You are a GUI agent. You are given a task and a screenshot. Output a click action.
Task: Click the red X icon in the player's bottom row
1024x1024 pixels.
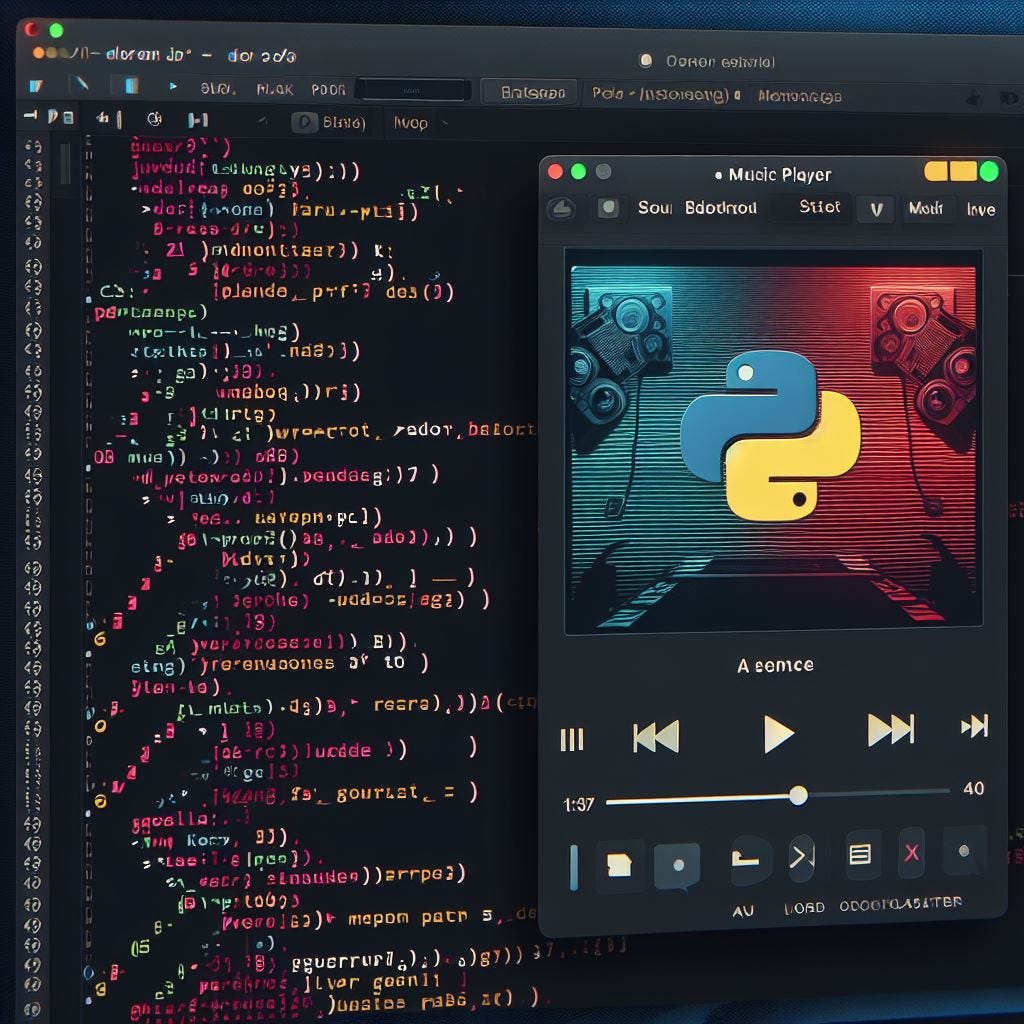[912, 852]
